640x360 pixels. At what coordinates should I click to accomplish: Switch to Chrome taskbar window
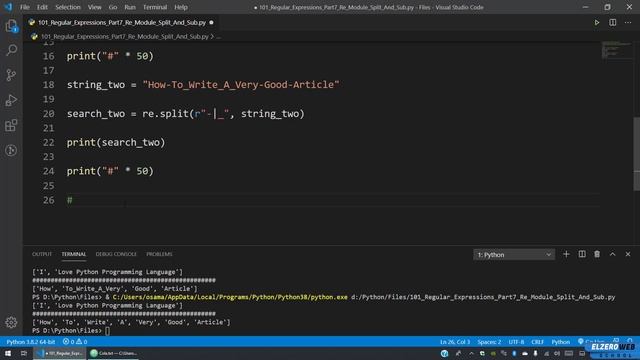[113, 353]
